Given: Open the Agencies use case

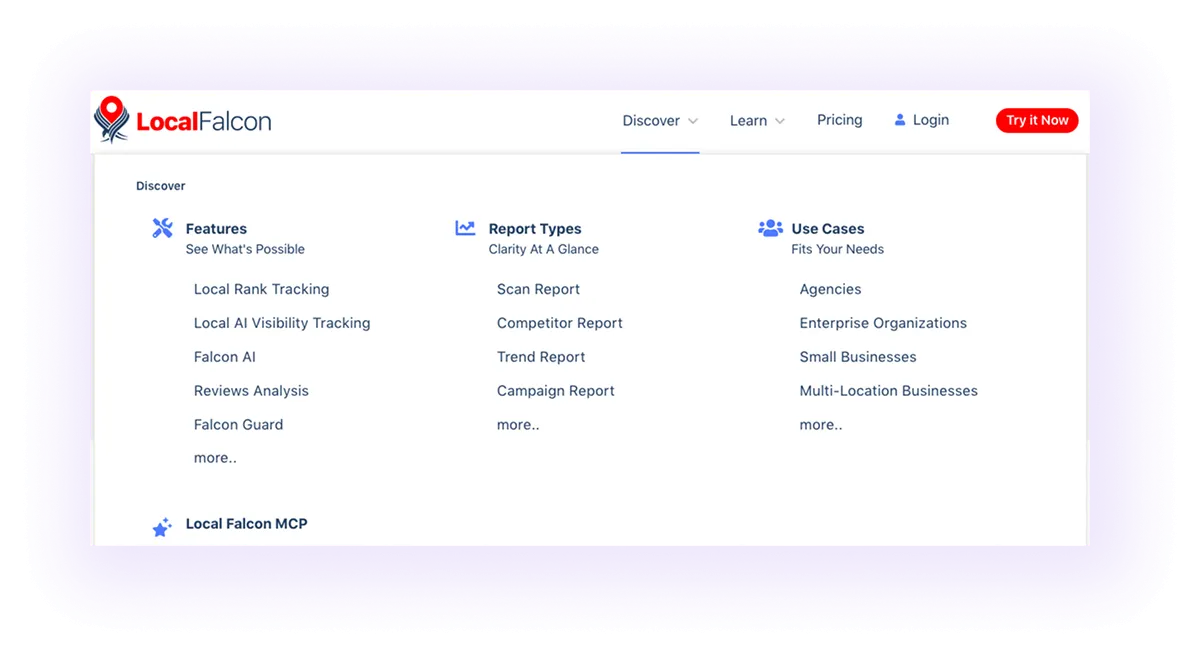Looking at the screenshot, I should pos(830,289).
